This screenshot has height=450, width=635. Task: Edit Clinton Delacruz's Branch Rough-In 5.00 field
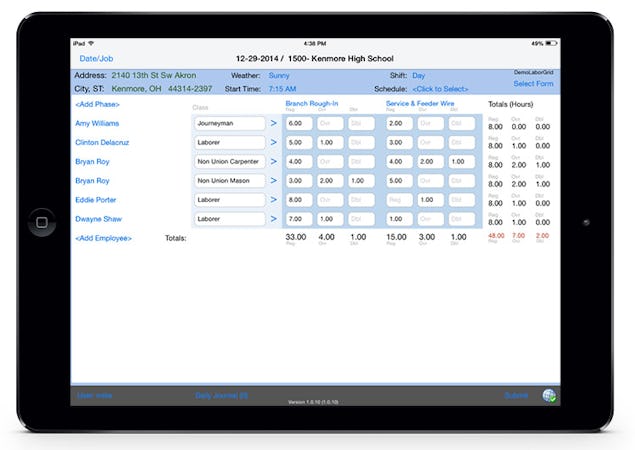point(299,142)
